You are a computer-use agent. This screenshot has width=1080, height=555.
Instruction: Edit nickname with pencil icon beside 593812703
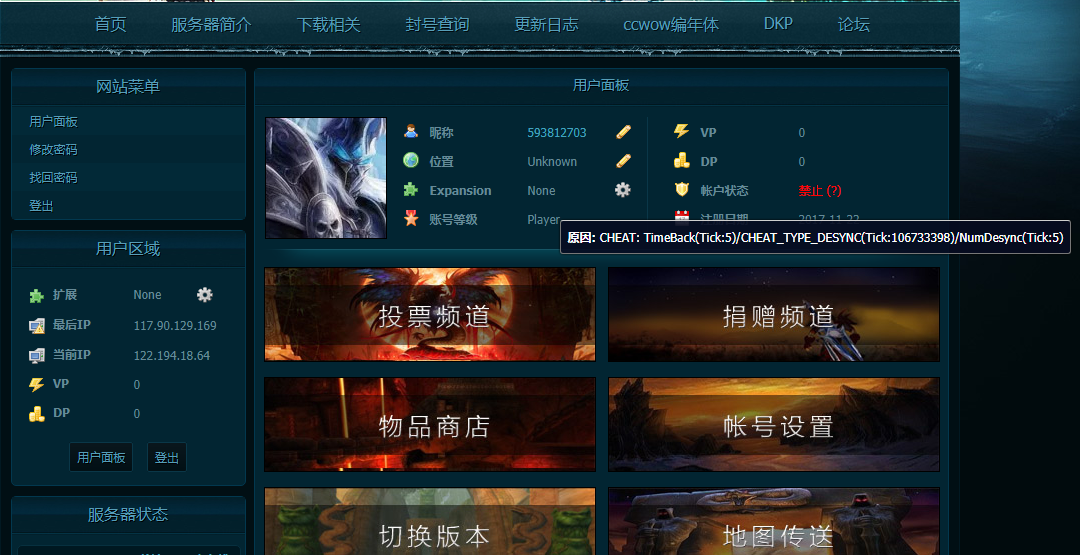coord(623,132)
